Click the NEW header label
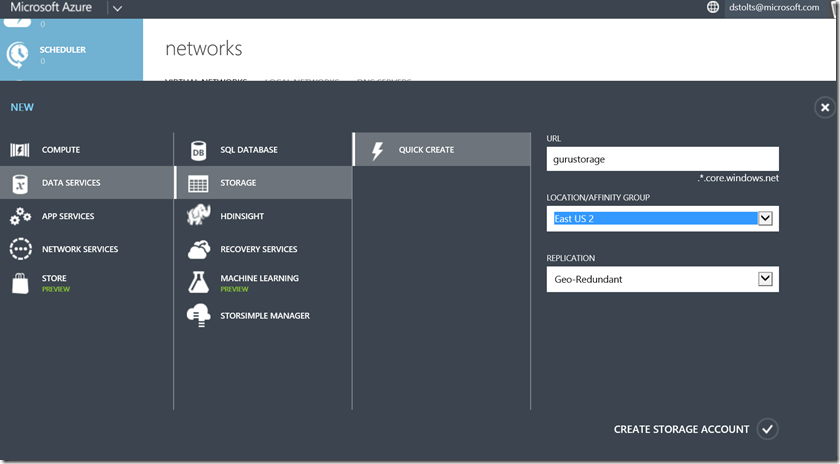This screenshot has height=464, width=840. (22, 107)
